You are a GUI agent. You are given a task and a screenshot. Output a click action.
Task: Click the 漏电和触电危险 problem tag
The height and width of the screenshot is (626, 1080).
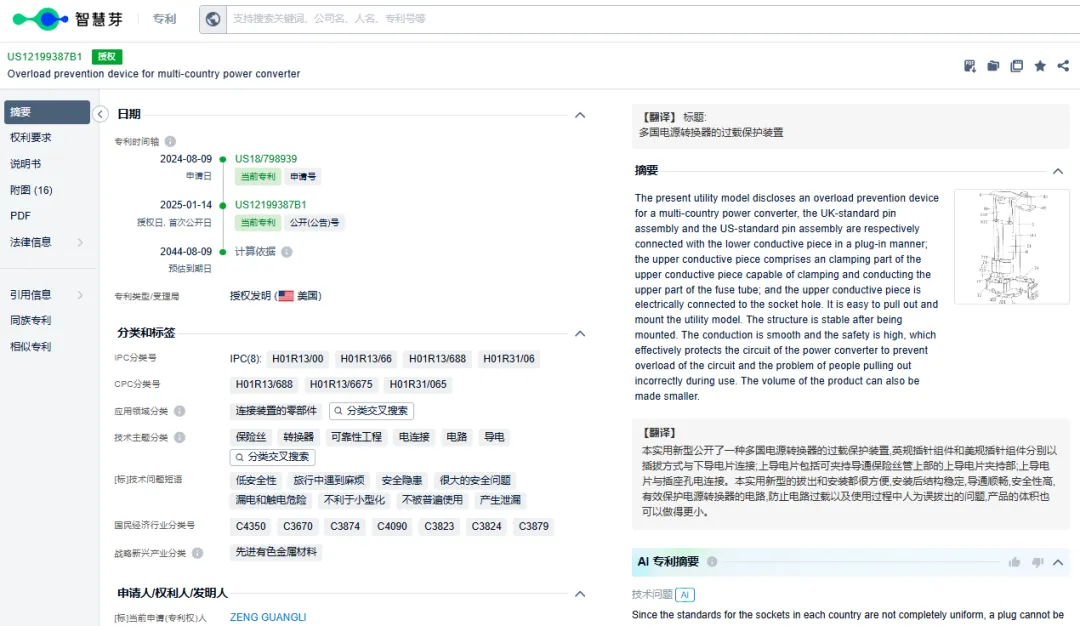271,500
